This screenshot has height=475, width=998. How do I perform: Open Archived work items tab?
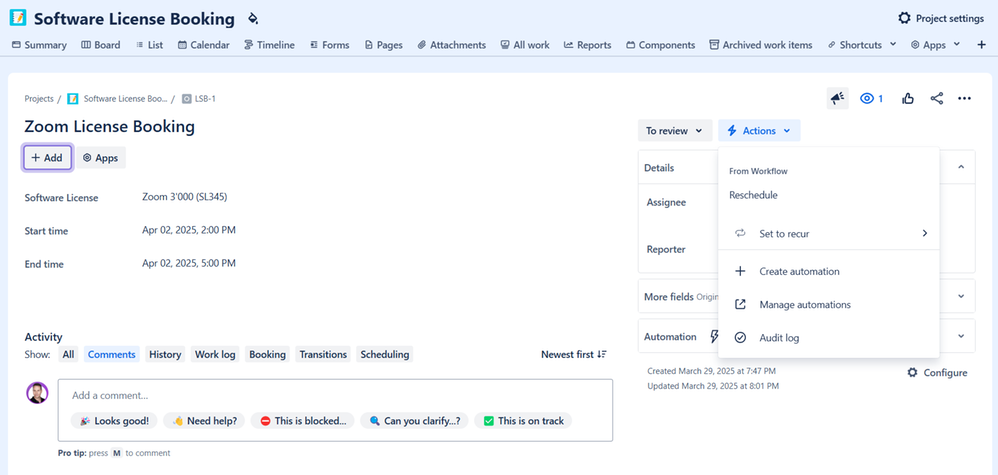tap(761, 45)
